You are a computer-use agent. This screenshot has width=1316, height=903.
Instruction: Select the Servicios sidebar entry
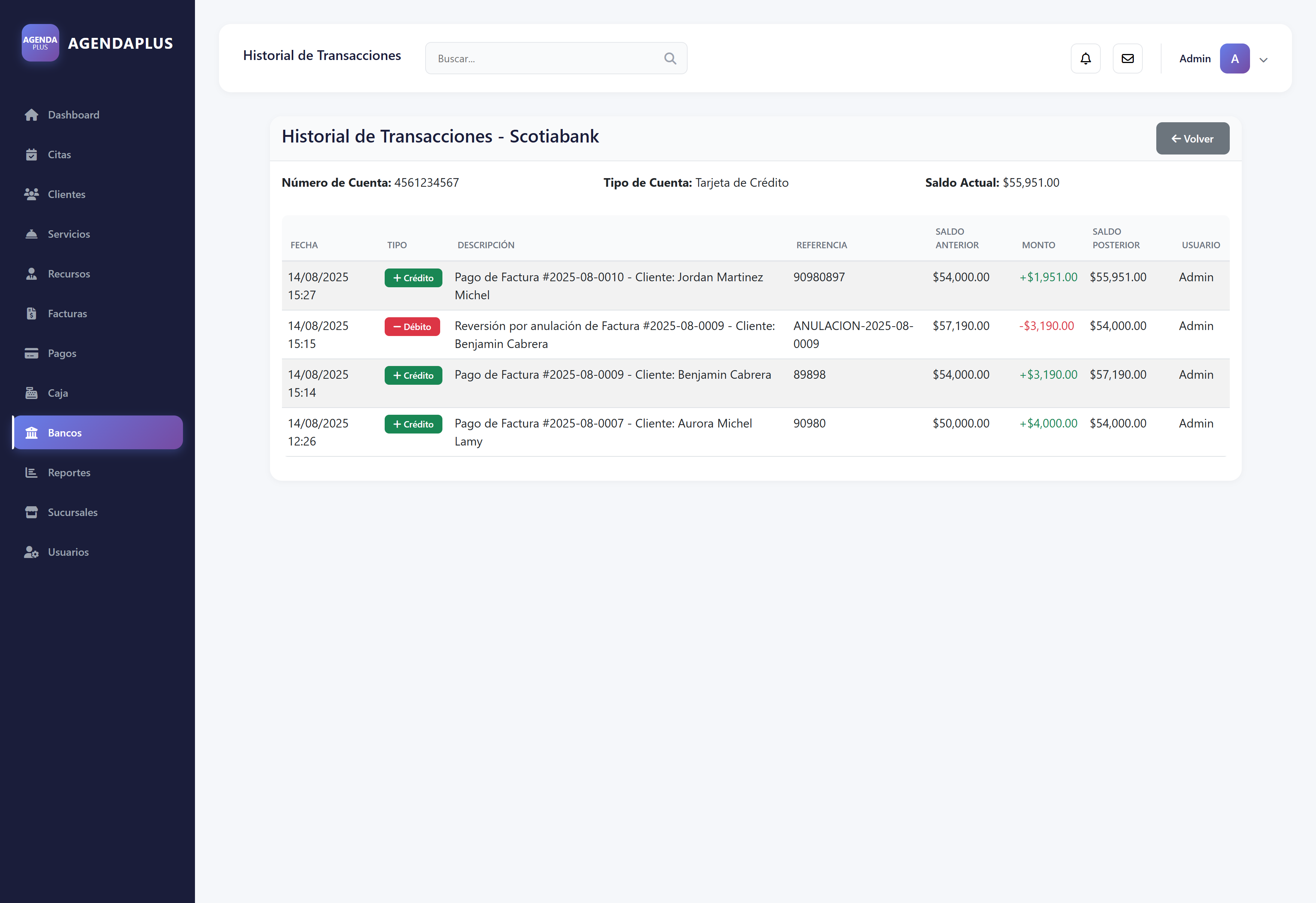[69, 234]
